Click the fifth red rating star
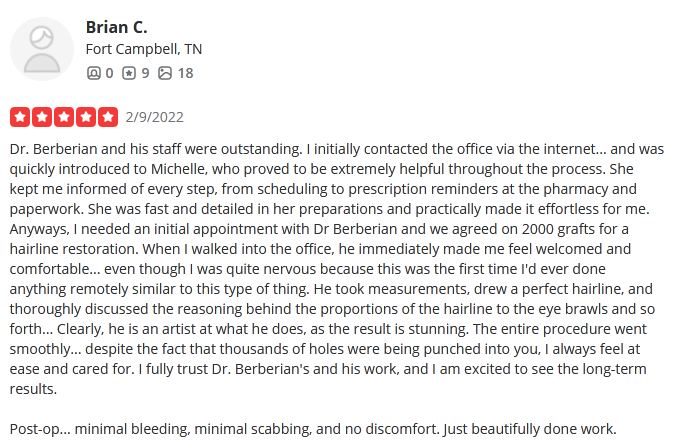 (108, 117)
